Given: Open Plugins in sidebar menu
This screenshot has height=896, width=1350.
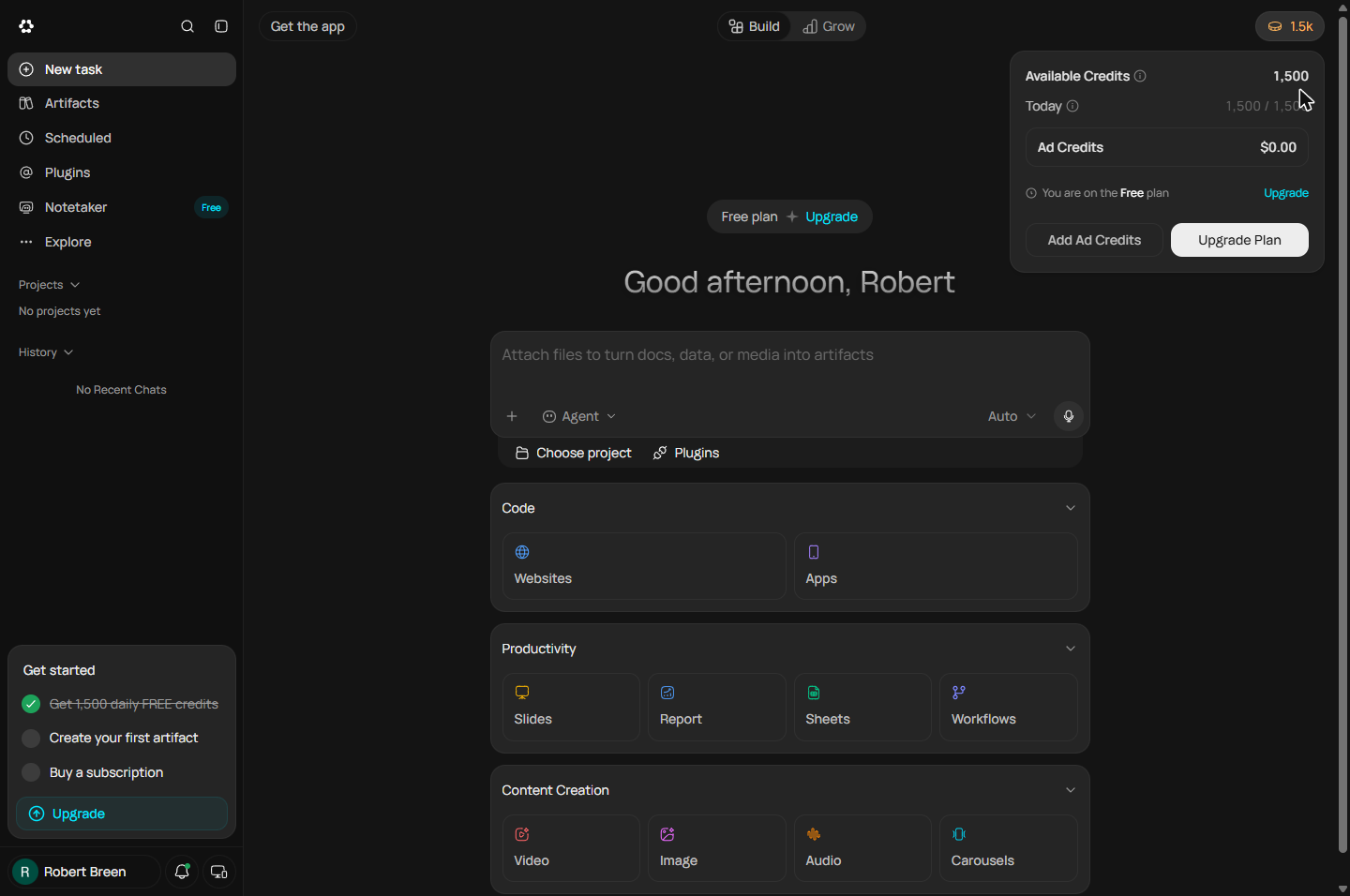Looking at the screenshot, I should pos(122,172).
